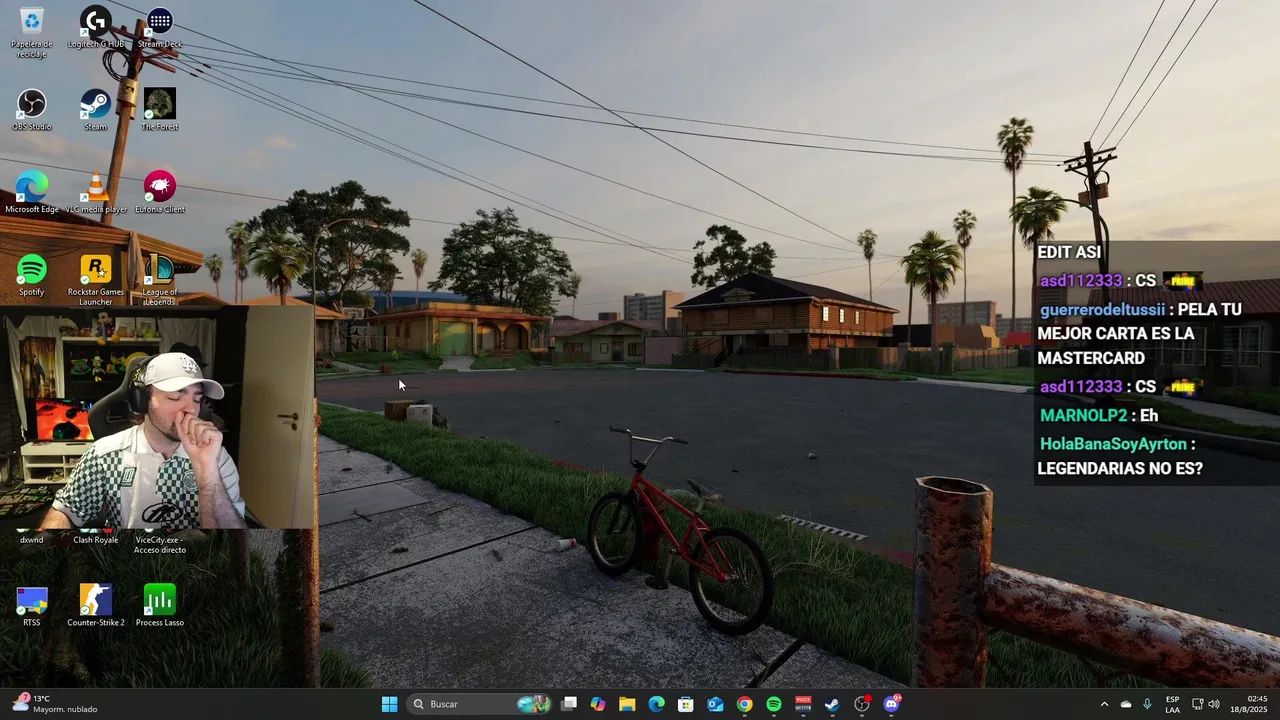The height and width of the screenshot is (720, 1280).
Task: Open the Windows Start menu
Action: [389, 704]
